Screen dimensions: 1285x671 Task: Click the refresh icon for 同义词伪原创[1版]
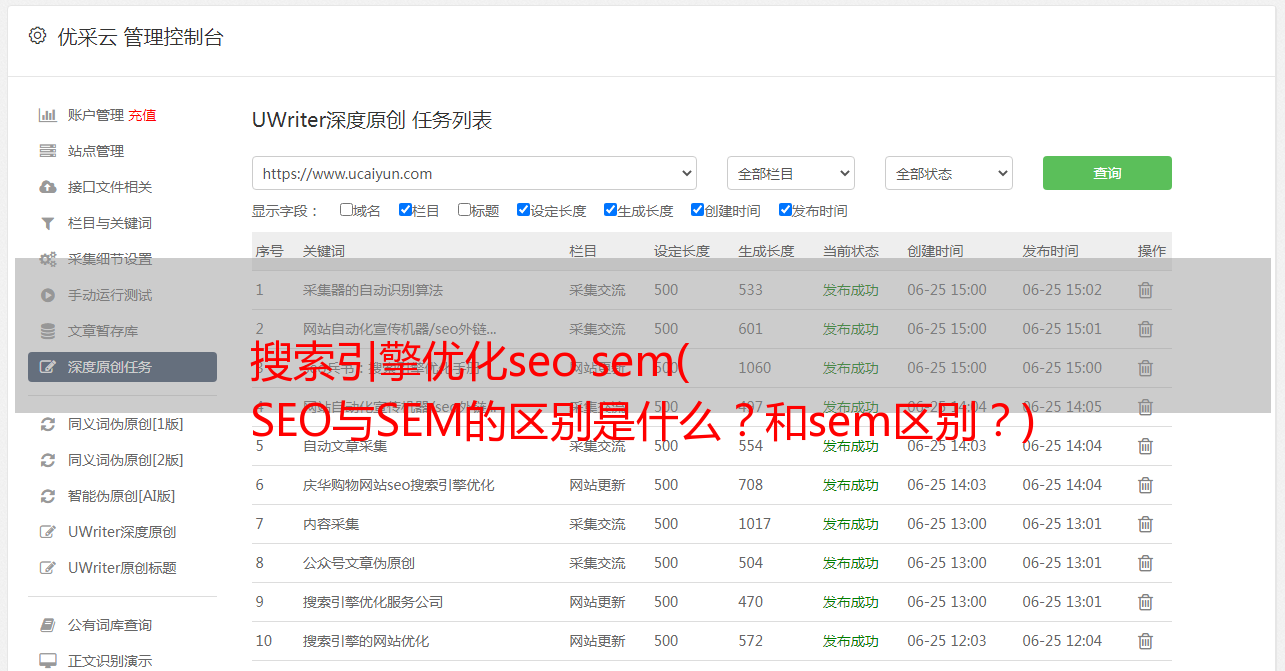click(47, 424)
